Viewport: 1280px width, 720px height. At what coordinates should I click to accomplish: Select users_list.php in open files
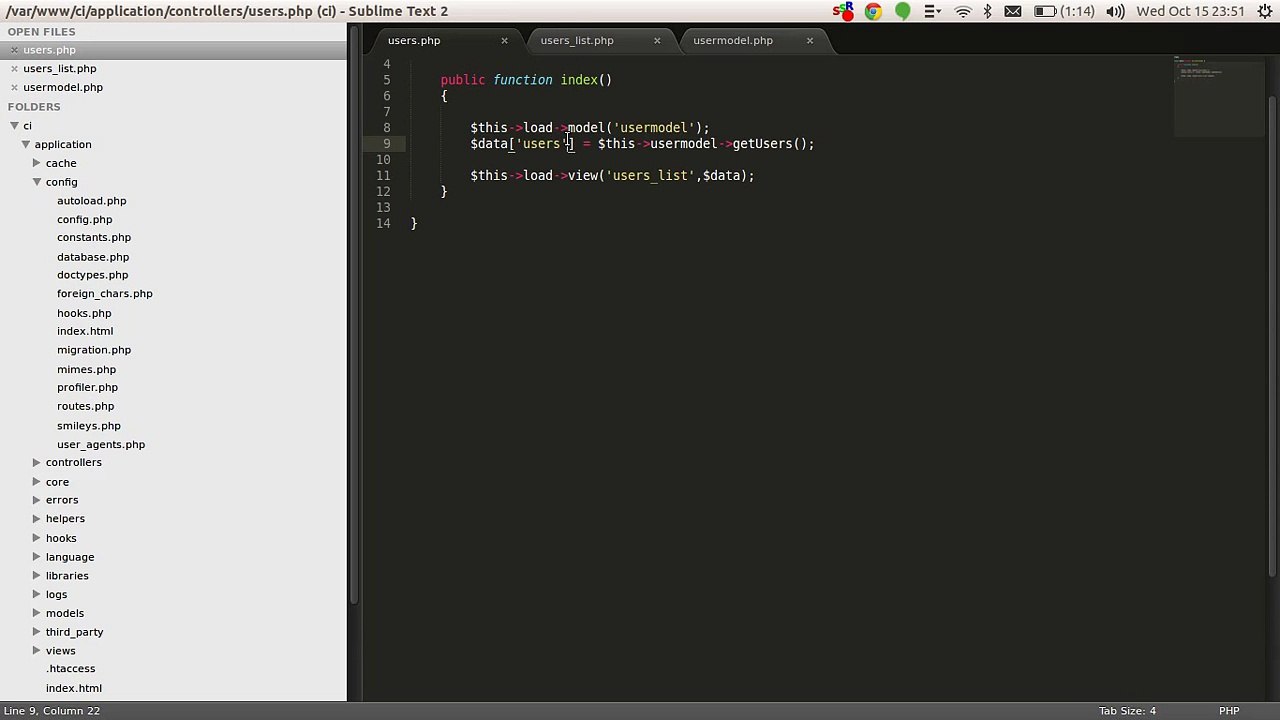coord(60,69)
